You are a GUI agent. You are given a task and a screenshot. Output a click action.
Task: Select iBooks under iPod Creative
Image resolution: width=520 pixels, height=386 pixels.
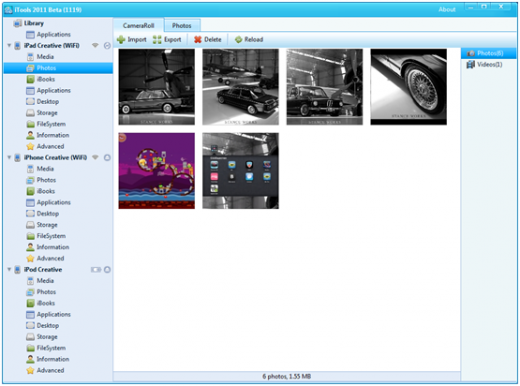pyautogui.click(x=41, y=303)
